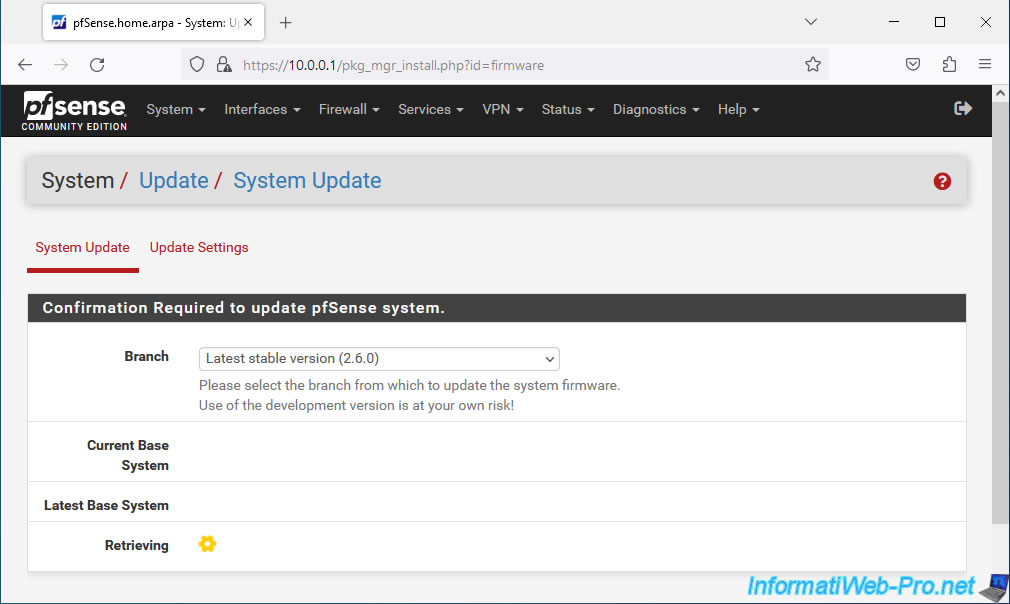Open the Help menu
The width and height of the screenshot is (1010, 604).
coord(739,109)
